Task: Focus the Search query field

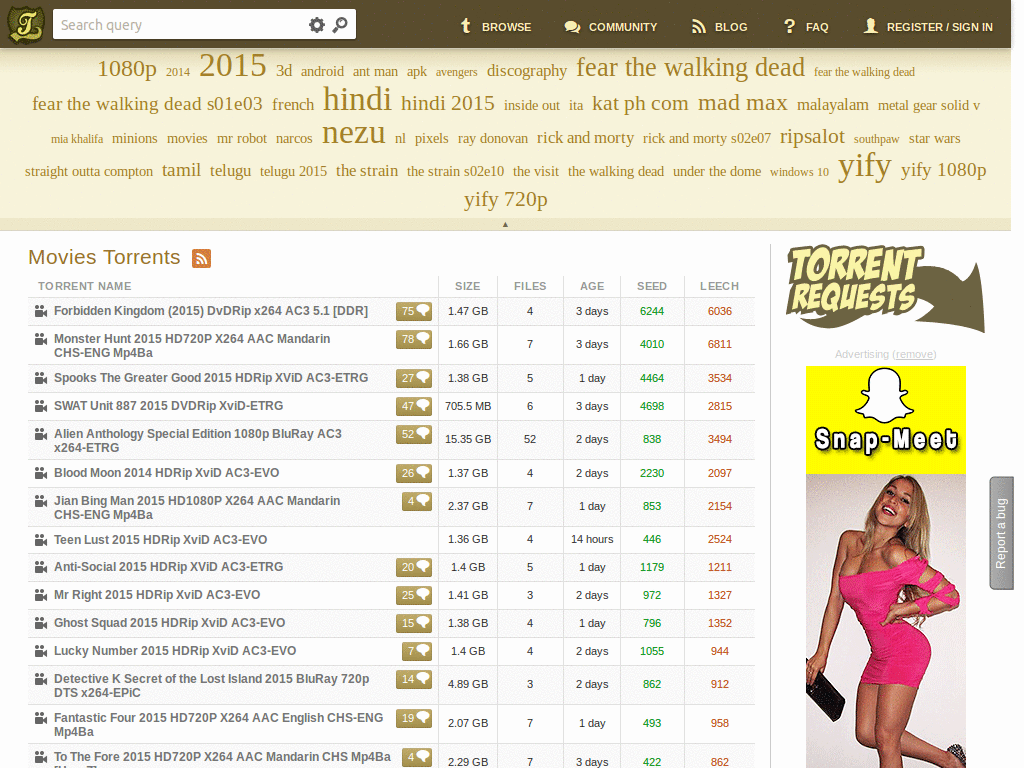Action: coord(180,25)
